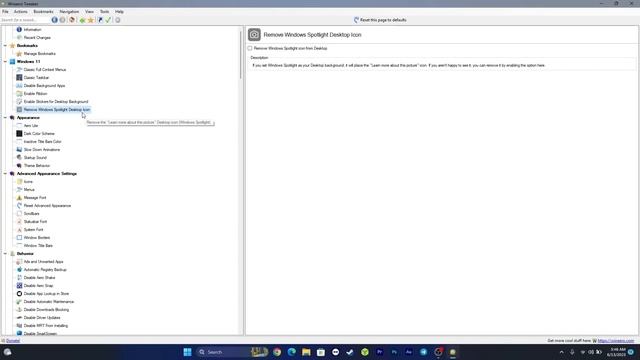Click the green checkmark toolbar icon
The height and width of the screenshot is (360, 640).
click(108, 20)
